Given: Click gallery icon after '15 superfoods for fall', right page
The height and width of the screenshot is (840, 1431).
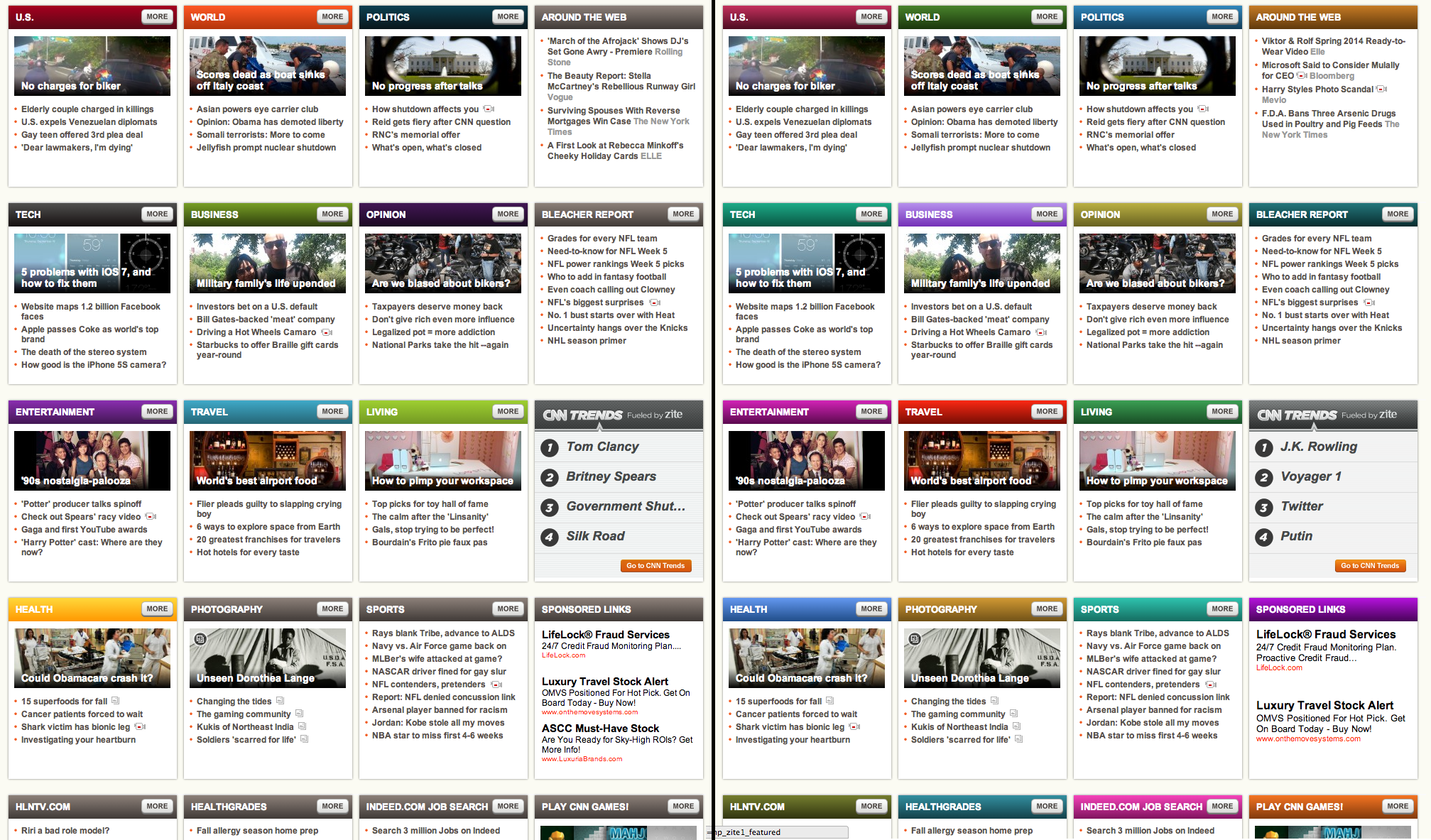Looking at the screenshot, I should (829, 701).
